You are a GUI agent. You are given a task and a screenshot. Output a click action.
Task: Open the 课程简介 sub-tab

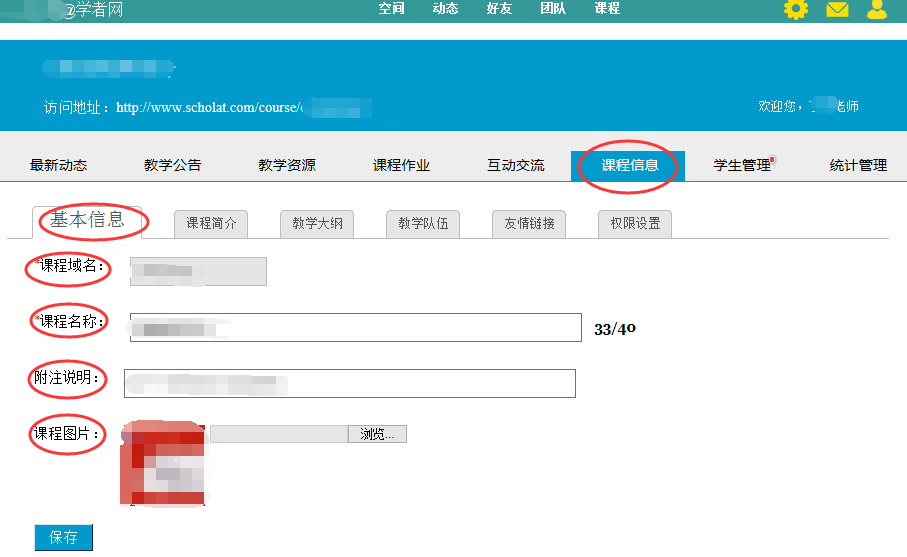click(x=211, y=224)
